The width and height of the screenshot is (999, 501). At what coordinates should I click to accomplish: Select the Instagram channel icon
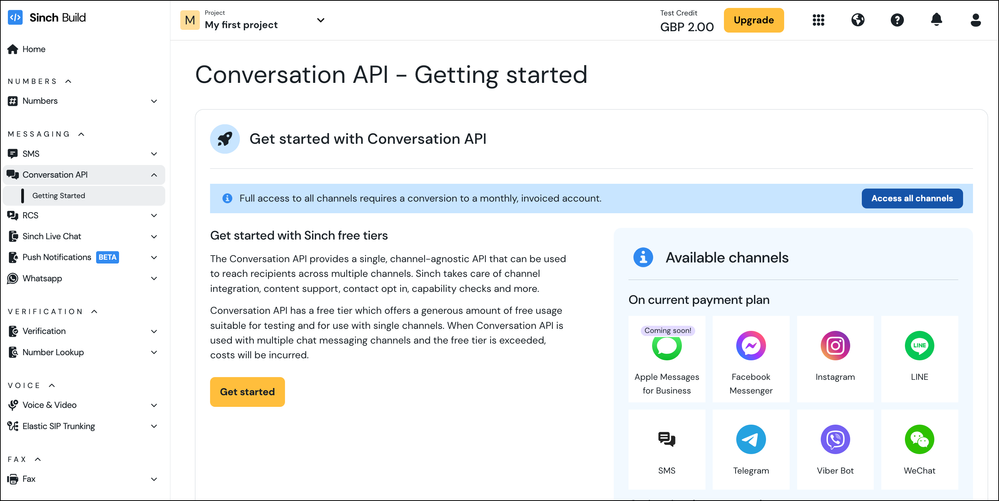pos(835,345)
